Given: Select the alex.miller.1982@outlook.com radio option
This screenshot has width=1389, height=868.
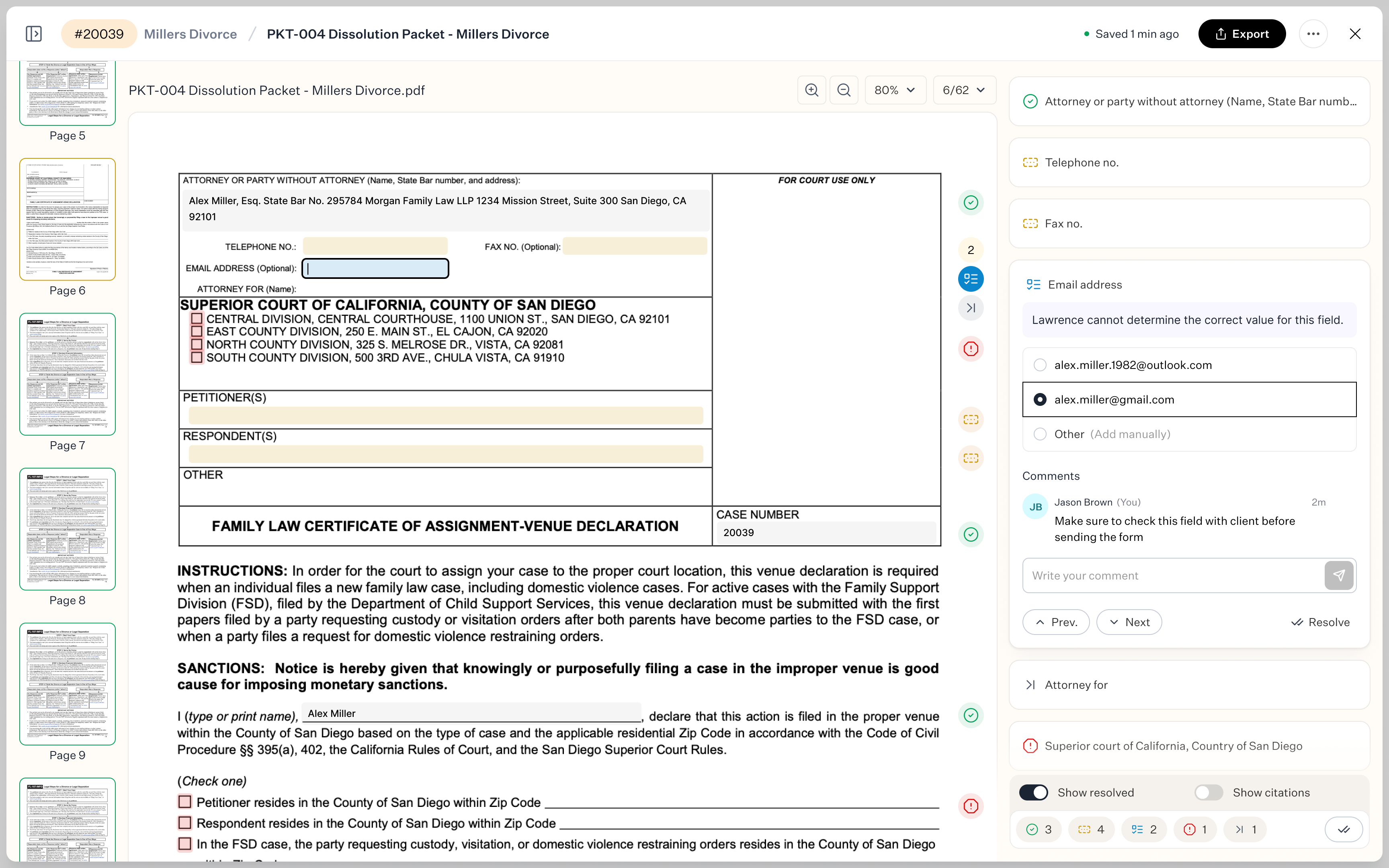Looking at the screenshot, I should pos(1040,364).
